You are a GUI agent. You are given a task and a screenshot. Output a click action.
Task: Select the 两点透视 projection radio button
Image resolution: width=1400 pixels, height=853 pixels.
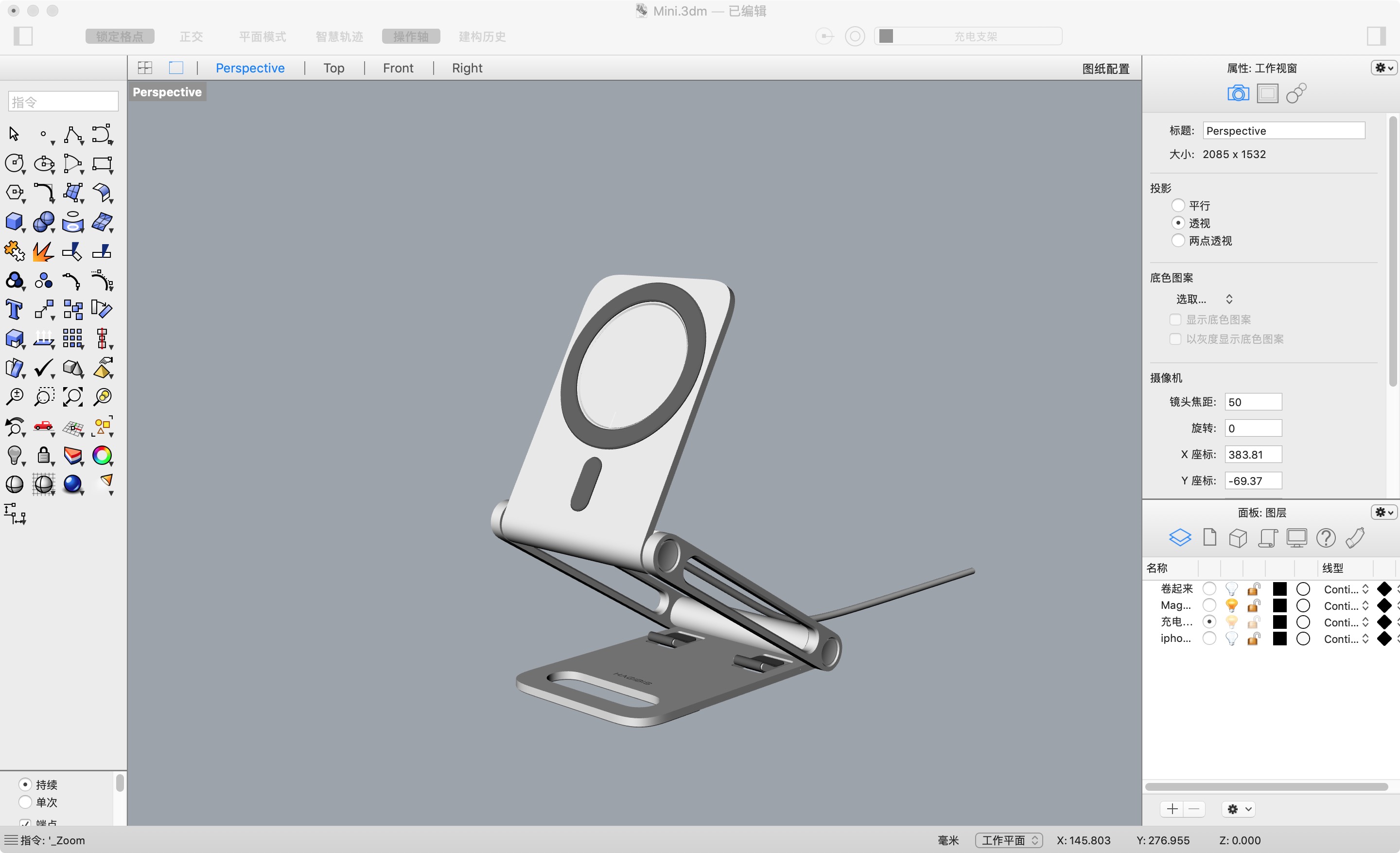pyautogui.click(x=1178, y=240)
